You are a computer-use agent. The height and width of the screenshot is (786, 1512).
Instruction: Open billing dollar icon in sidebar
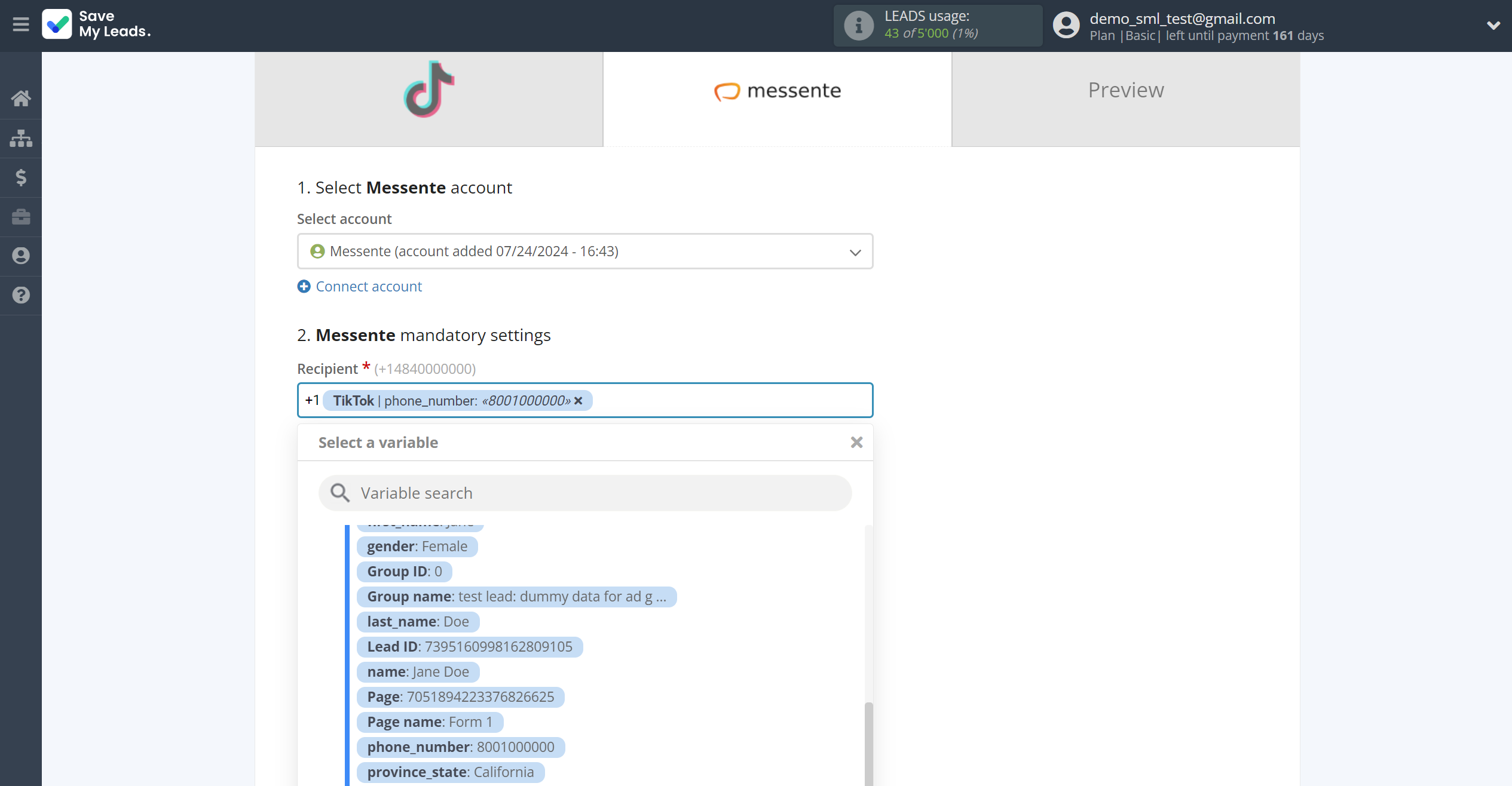[x=21, y=177]
